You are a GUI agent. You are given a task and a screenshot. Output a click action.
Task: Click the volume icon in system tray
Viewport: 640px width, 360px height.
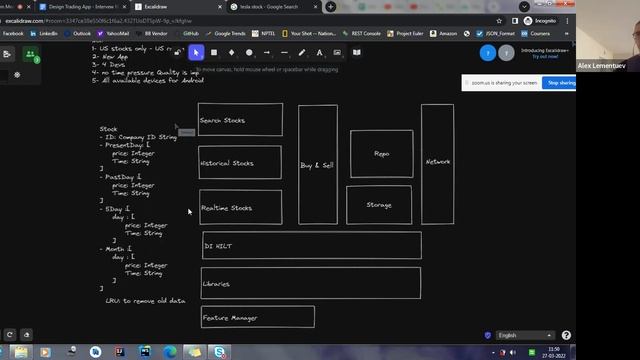click(513, 353)
